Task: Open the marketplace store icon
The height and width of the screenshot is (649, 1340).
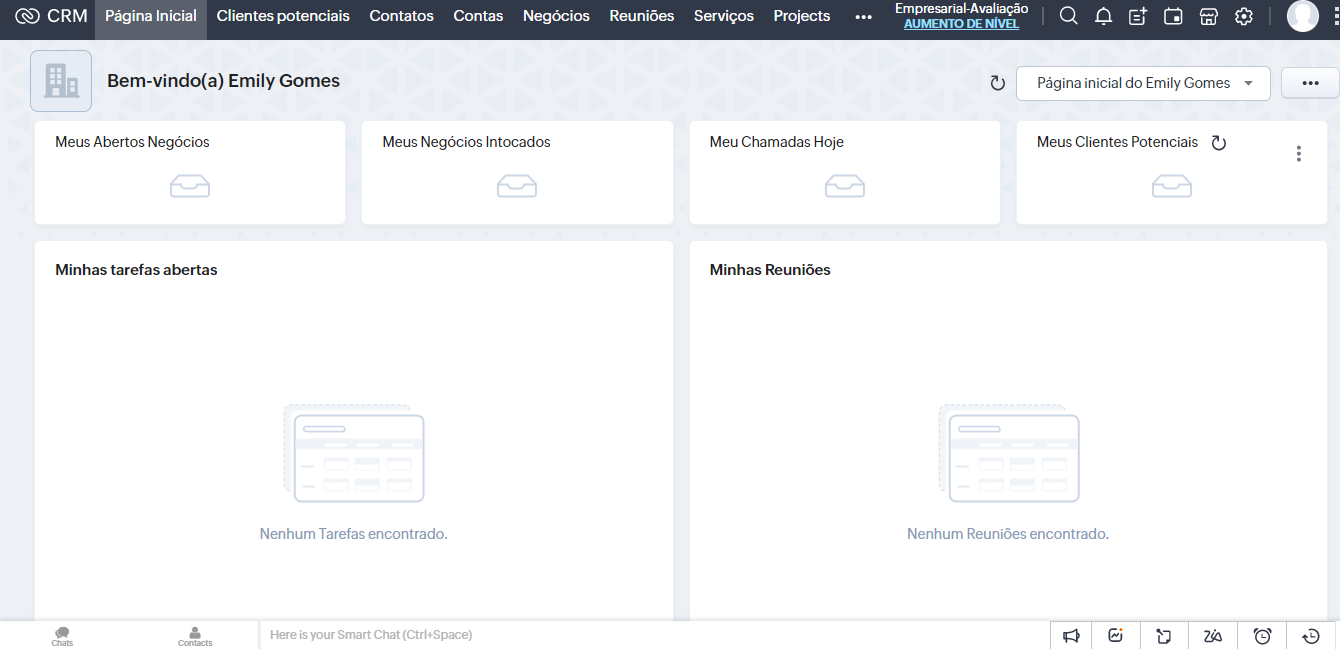Action: pyautogui.click(x=1208, y=16)
